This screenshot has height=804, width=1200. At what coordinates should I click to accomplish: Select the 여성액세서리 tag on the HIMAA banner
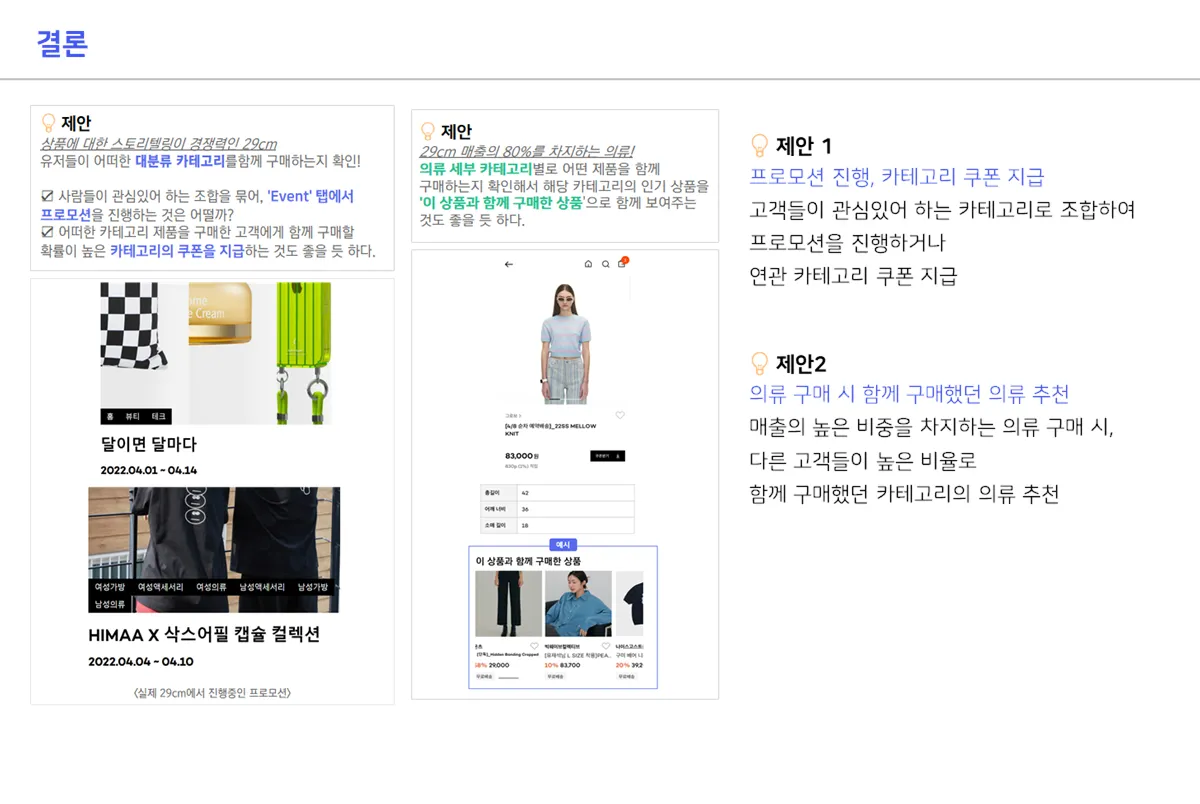pyautogui.click(x=160, y=587)
